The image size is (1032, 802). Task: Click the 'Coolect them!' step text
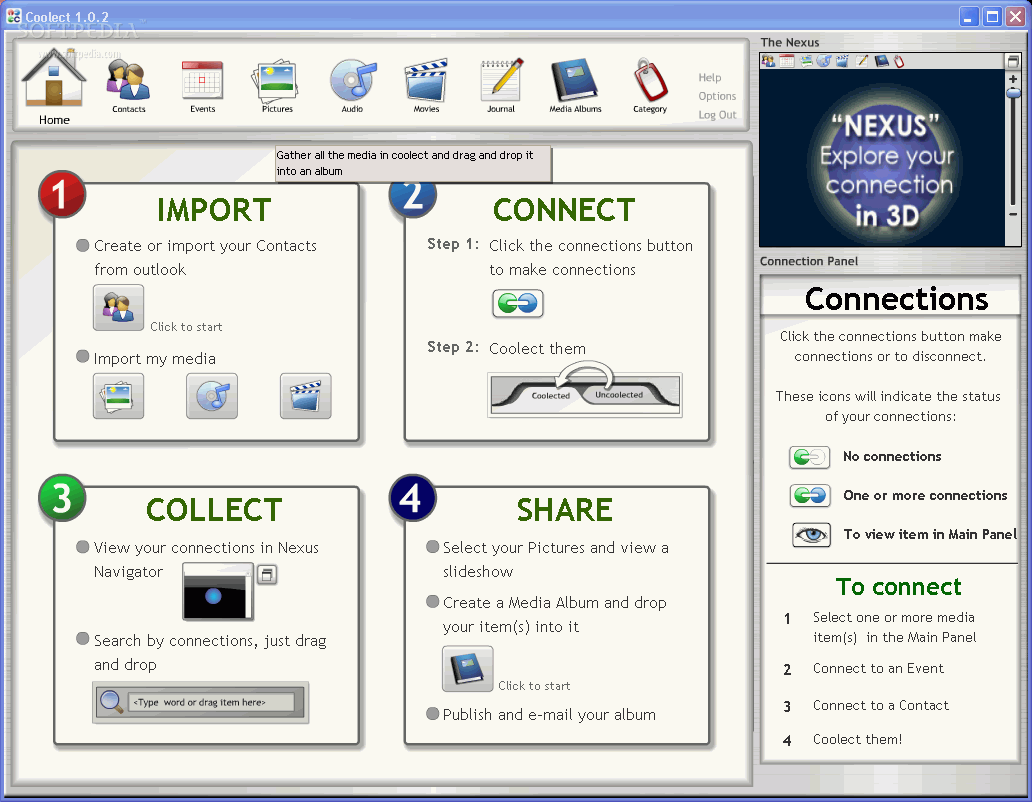click(x=857, y=739)
